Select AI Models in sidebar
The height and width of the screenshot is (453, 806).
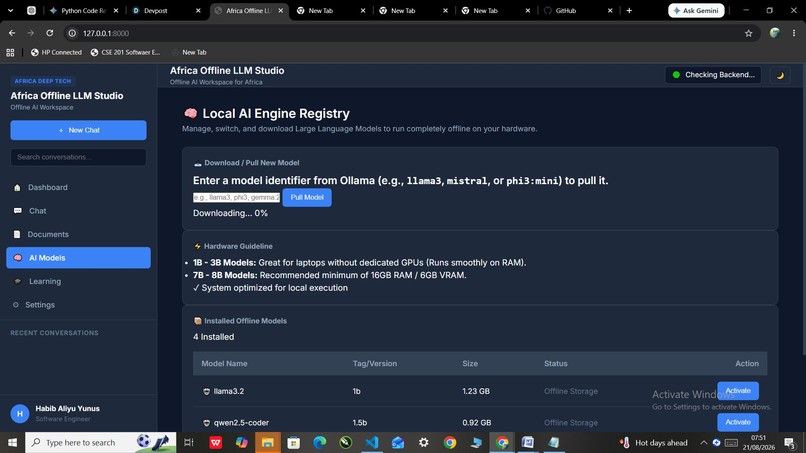tap(78, 258)
